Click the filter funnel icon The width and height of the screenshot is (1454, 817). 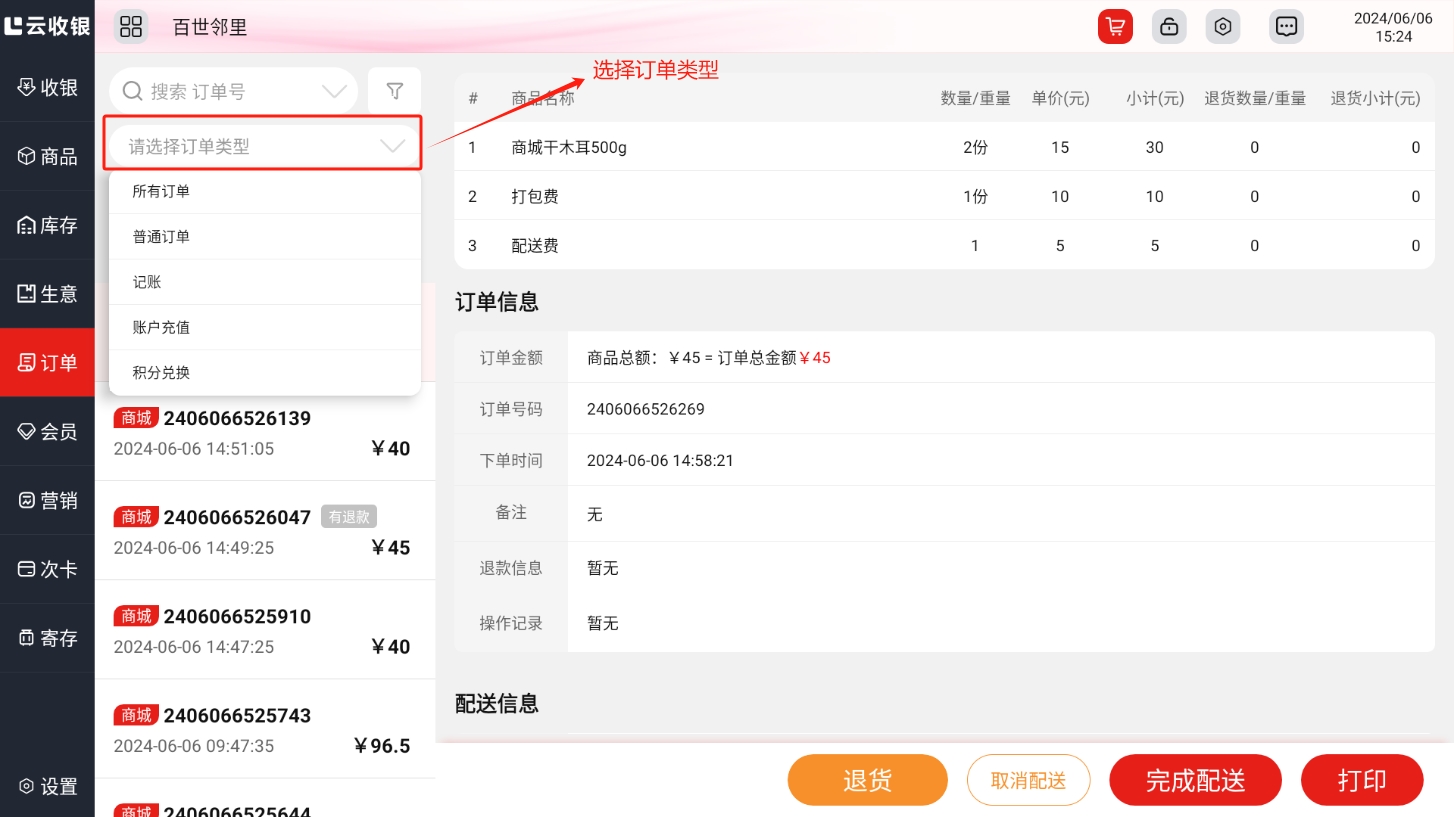[395, 92]
